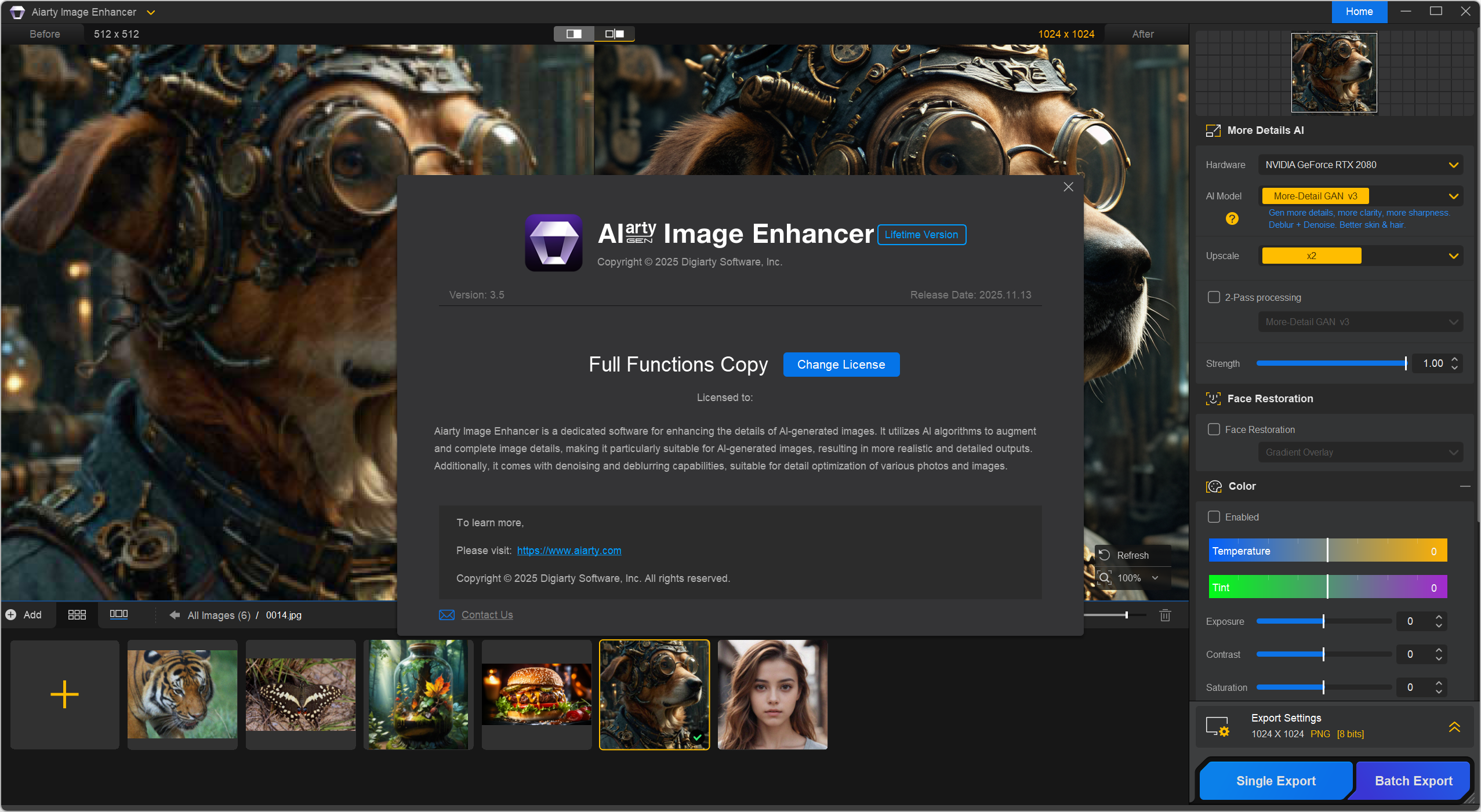Toggle the Face Restoration checkbox
The image size is (1481, 812).
(1214, 429)
